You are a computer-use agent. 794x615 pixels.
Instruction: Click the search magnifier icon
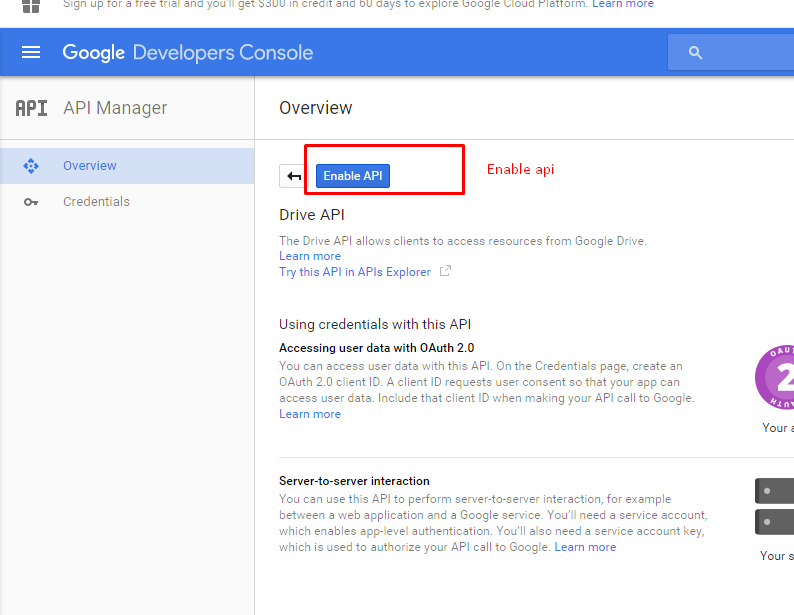coord(695,53)
